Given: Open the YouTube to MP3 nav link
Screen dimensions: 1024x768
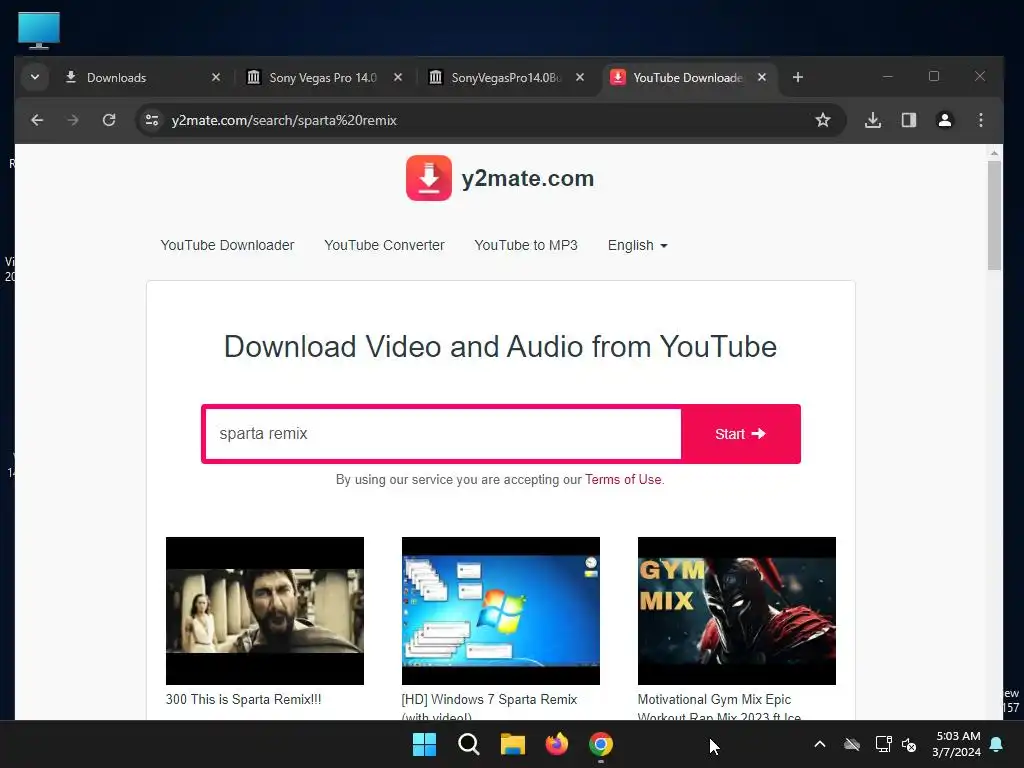Looking at the screenshot, I should tap(526, 245).
